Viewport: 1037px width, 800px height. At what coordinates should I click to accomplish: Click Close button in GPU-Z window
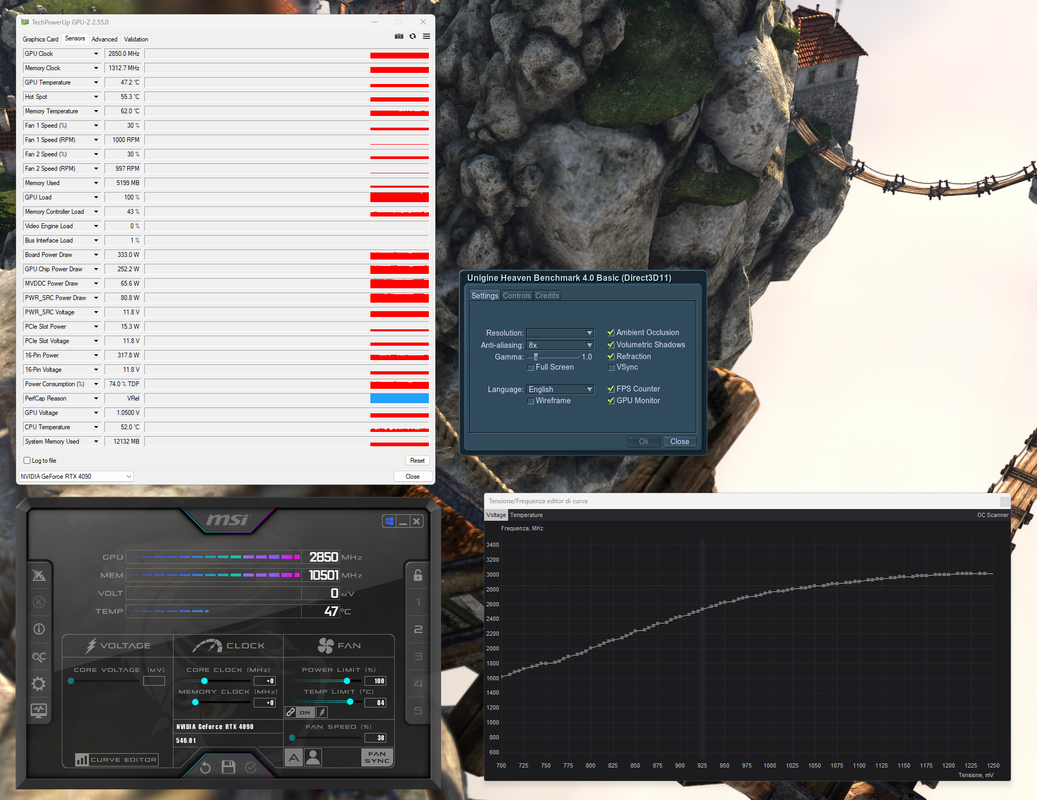click(413, 476)
